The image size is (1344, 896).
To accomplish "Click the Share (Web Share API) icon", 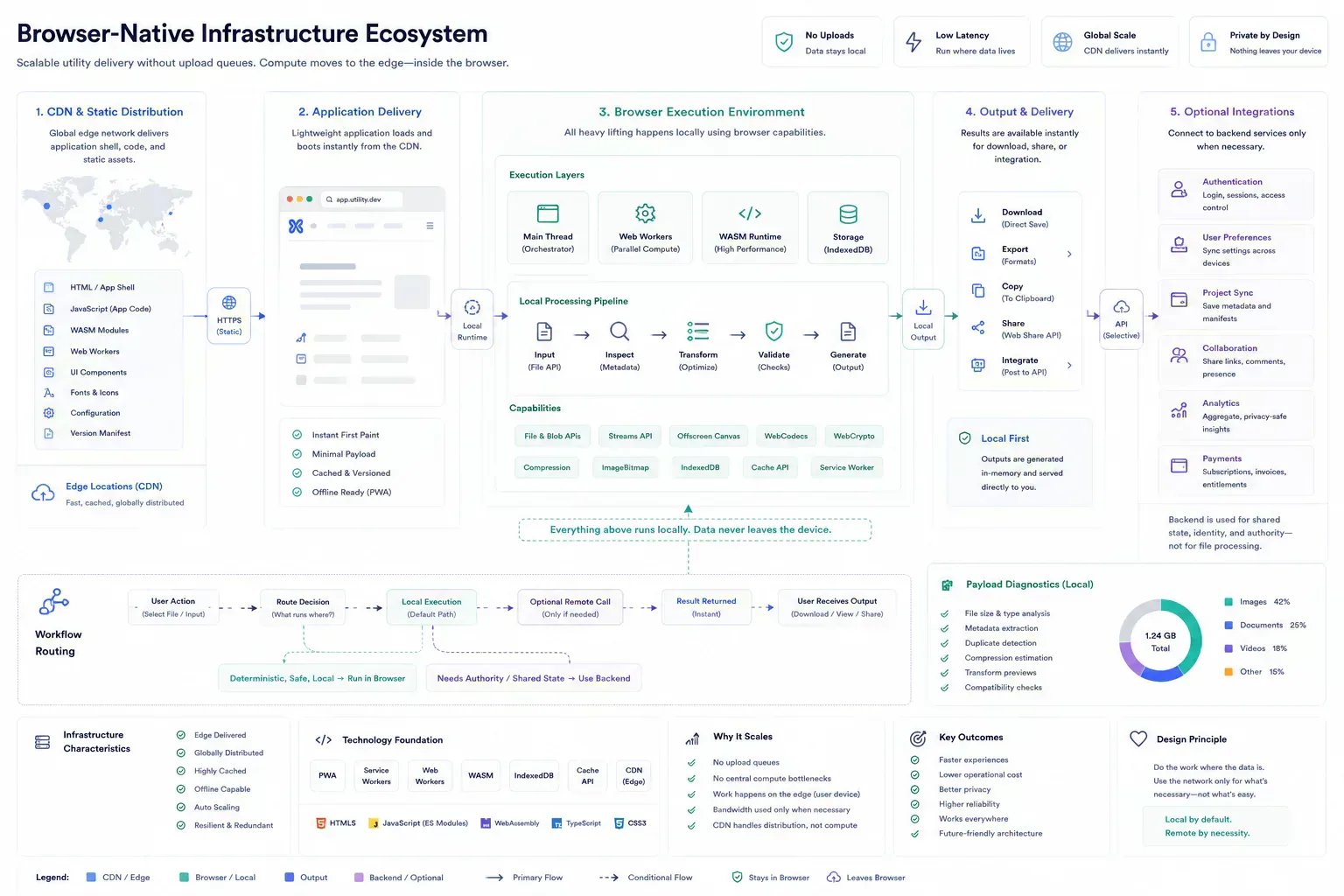I will (978, 327).
